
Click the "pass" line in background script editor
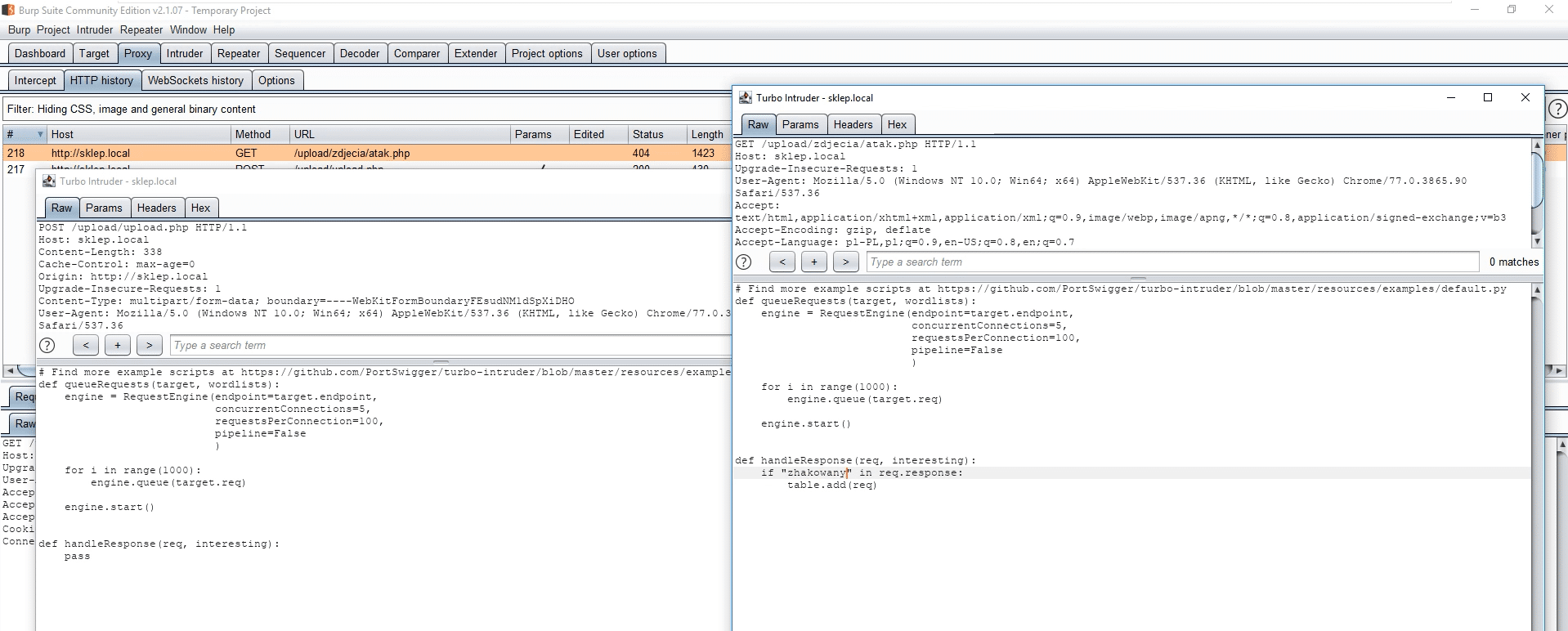point(78,557)
